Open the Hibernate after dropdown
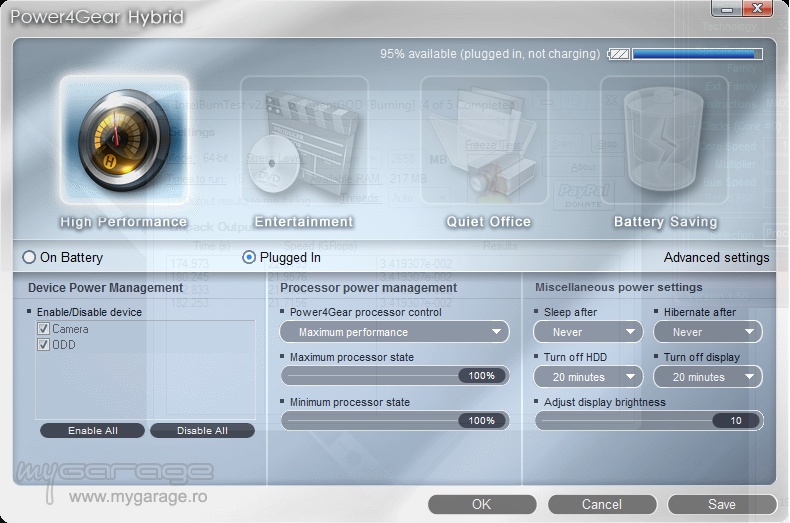The height and width of the screenshot is (523, 790). 708,332
